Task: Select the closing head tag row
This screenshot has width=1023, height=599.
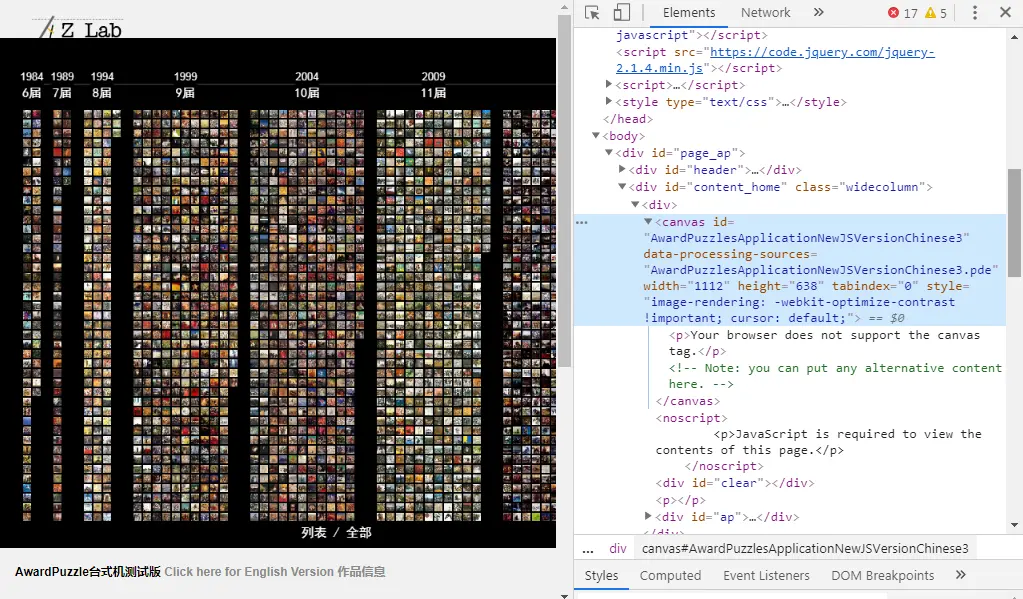Action: click(628, 119)
